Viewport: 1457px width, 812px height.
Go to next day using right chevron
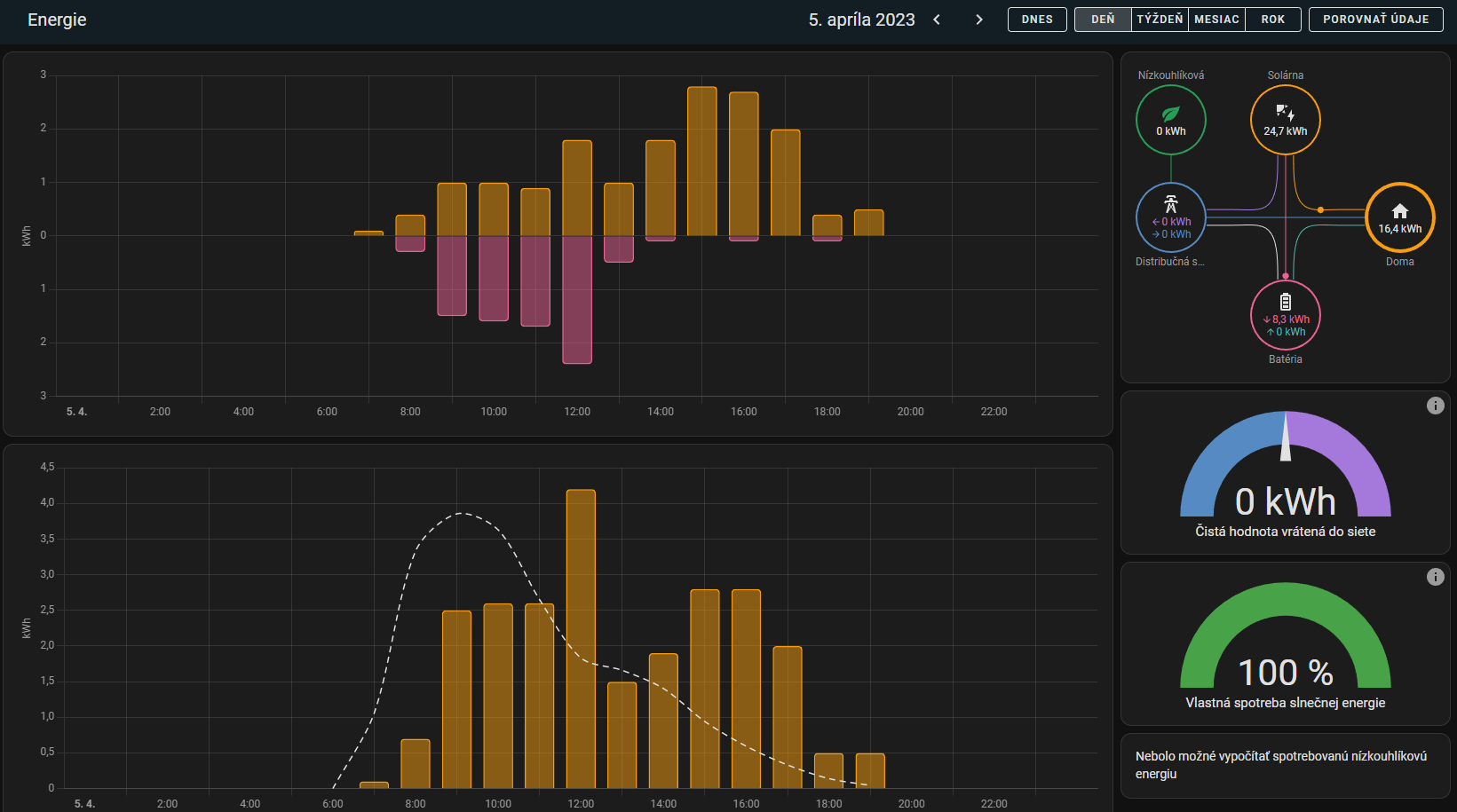tap(978, 20)
